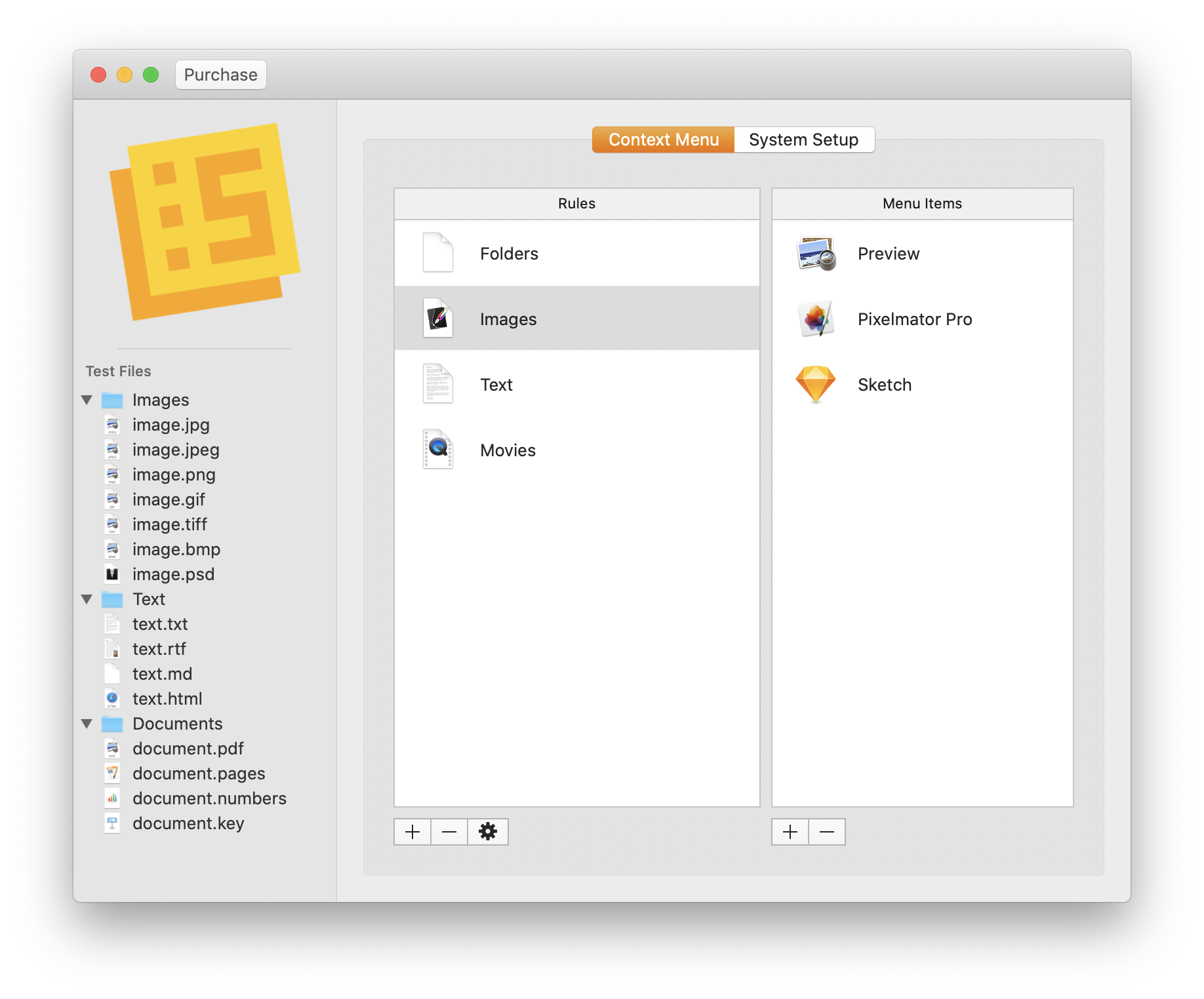Click the Pixelmator Pro app icon

pos(816,319)
